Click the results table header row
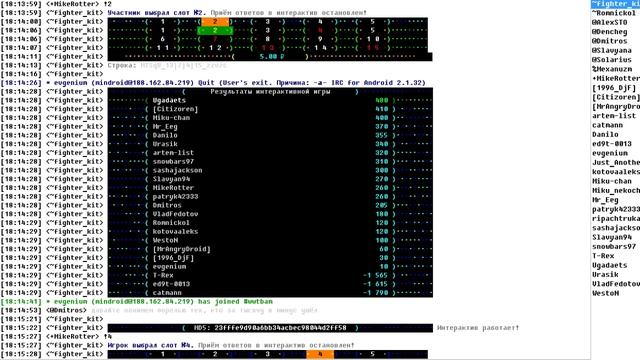The width and height of the screenshot is (640, 360). [270, 92]
